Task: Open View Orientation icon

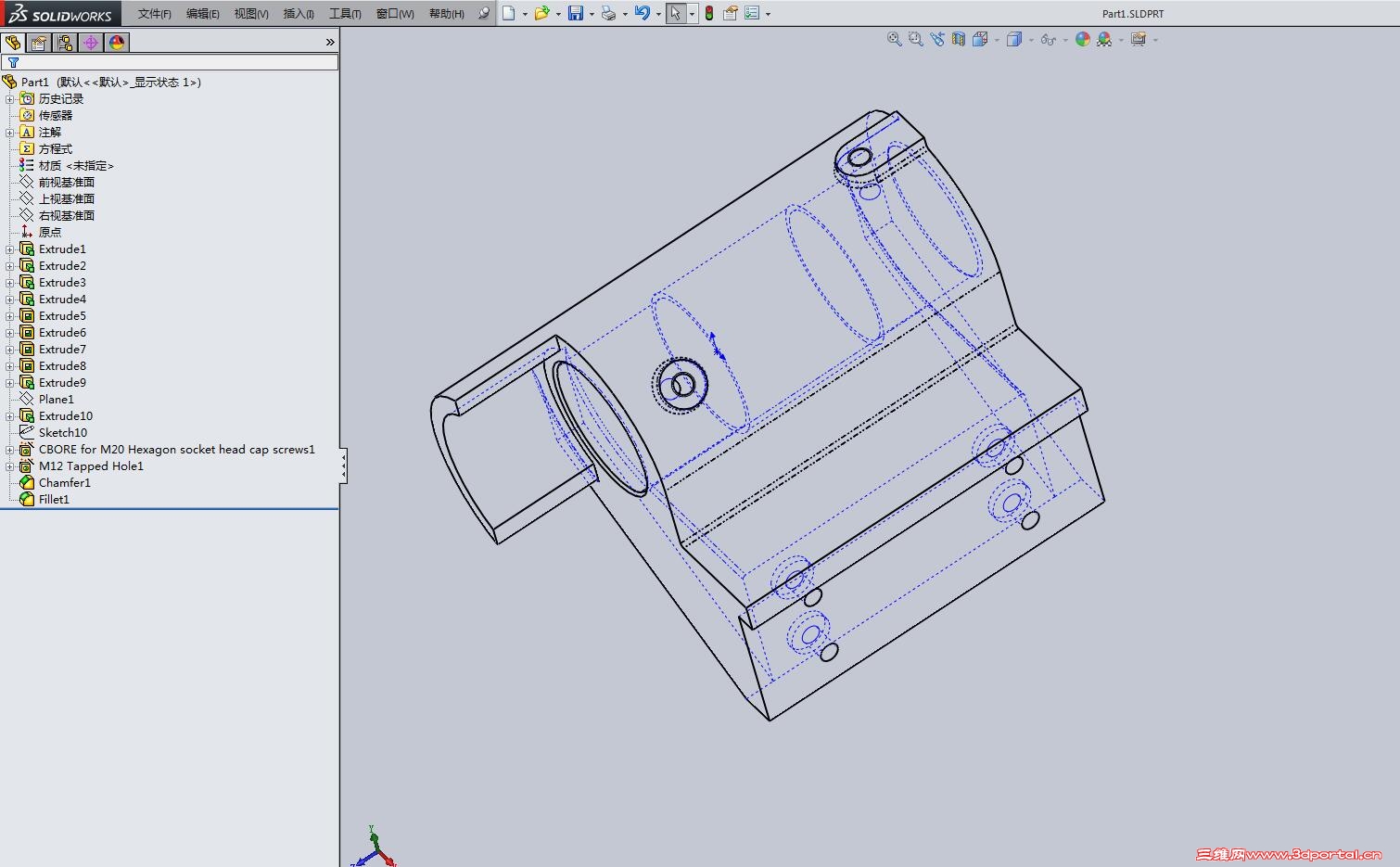Action: (x=980, y=39)
